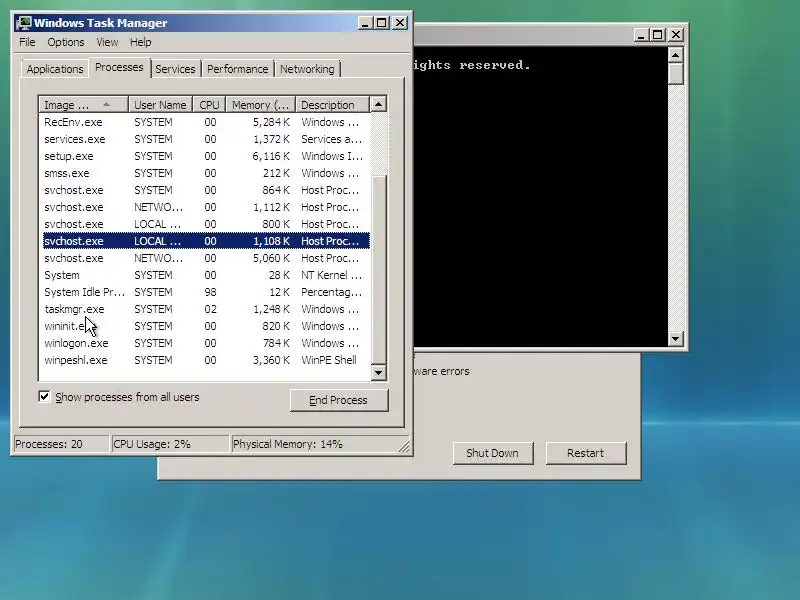Click process list scroll down arrow
This screenshot has height=600, width=800.
(379, 372)
